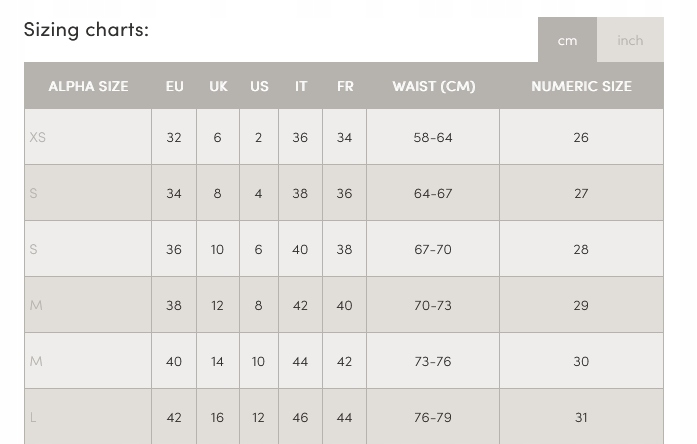Click the IT column header

click(x=300, y=86)
